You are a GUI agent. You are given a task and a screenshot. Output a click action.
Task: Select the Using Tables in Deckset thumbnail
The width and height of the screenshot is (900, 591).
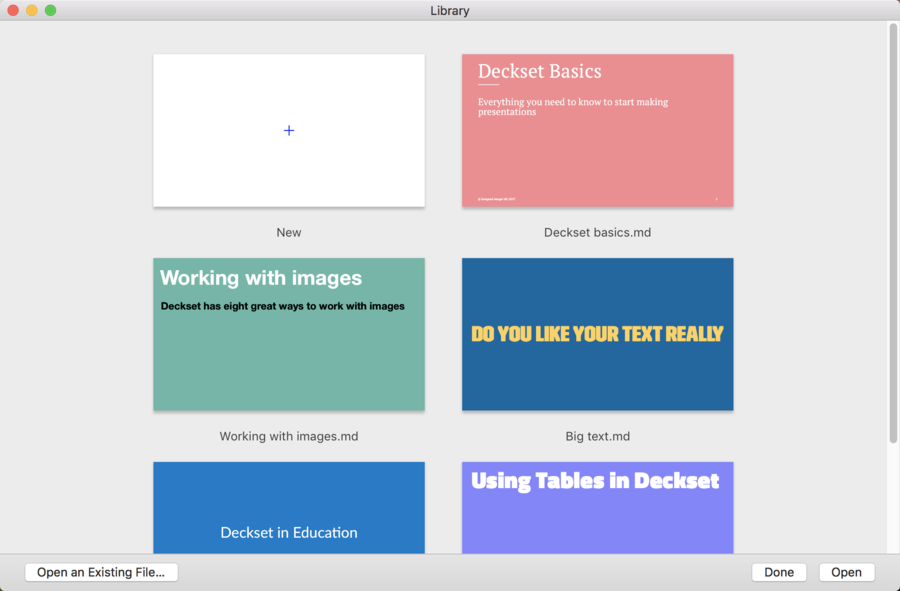tap(598, 507)
